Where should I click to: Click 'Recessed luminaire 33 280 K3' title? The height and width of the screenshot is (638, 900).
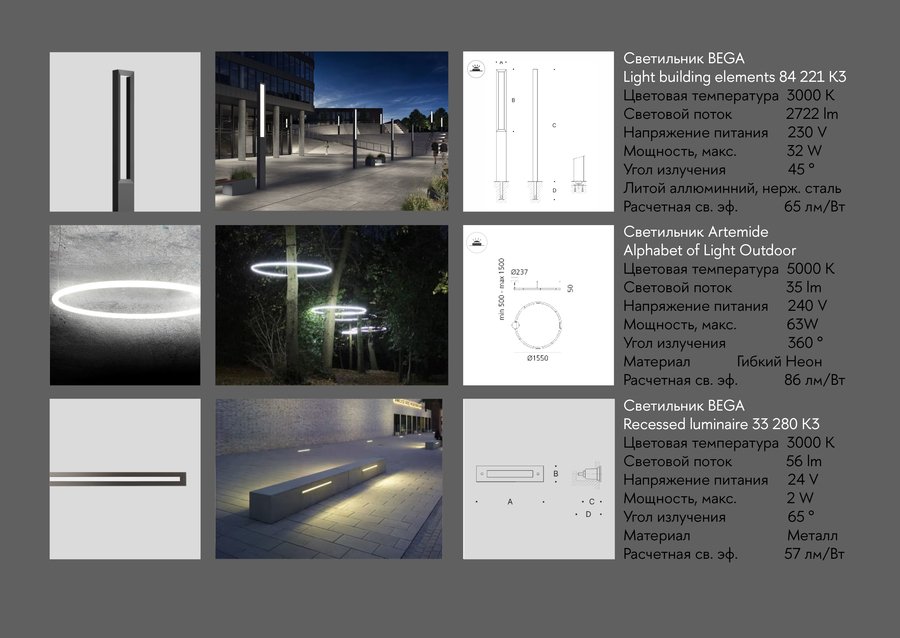[x=721, y=424]
